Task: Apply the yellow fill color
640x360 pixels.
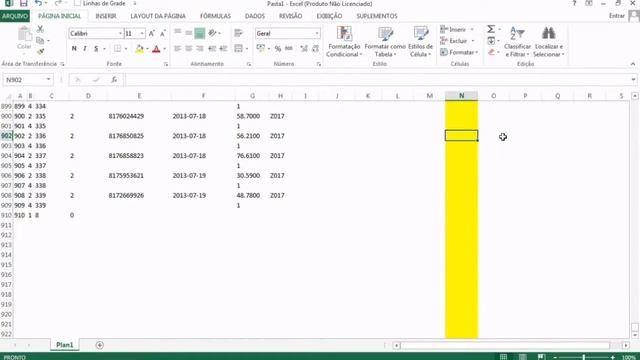Action: point(139,49)
